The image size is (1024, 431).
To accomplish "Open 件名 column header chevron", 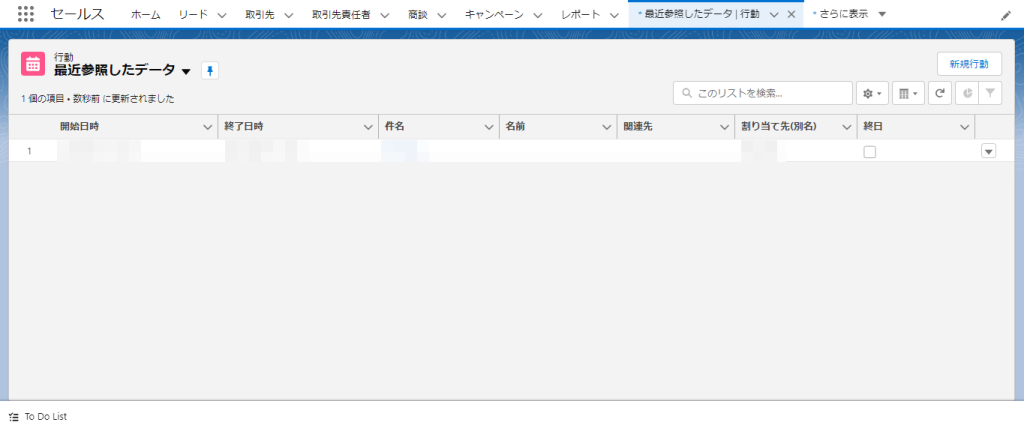I will (x=489, y=127).
